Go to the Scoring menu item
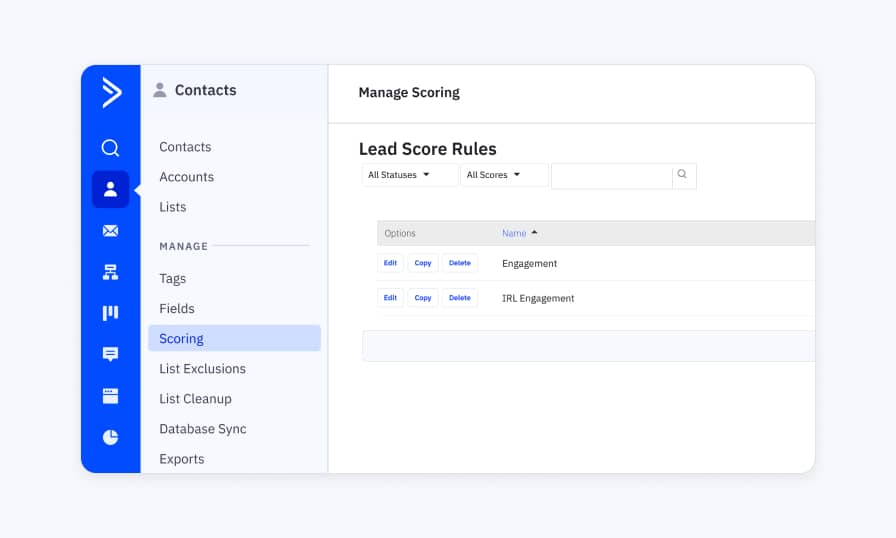 181,339
